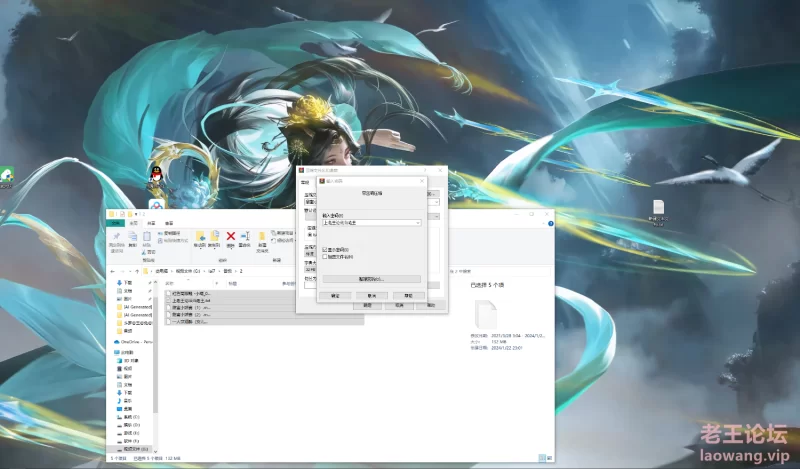
Task: Select the green icon at desktop left edge
Action: pyautogui.click(x=6, y=176)
